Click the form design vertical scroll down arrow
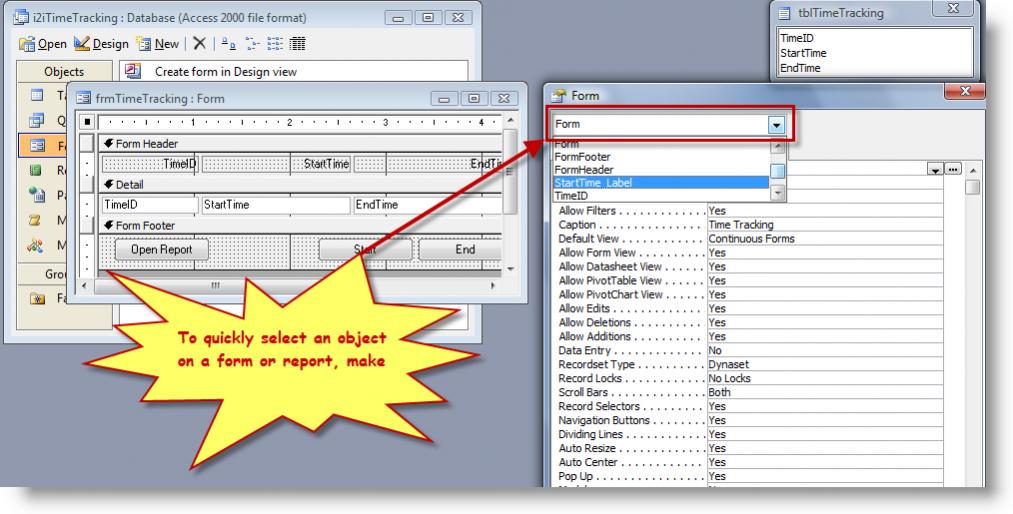 tap(510, 269)
